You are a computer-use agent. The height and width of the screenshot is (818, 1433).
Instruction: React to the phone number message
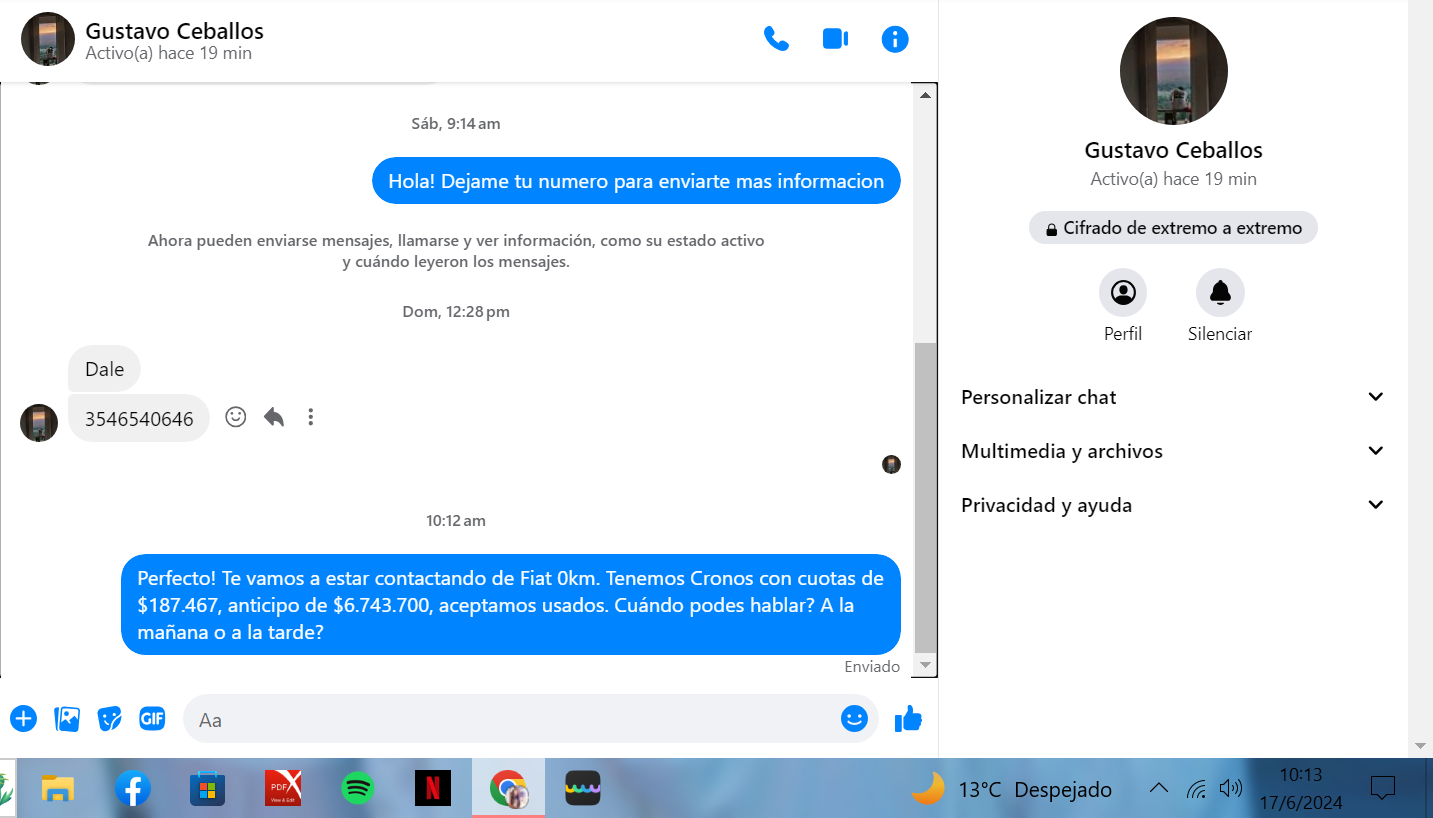tap(236, 417)
